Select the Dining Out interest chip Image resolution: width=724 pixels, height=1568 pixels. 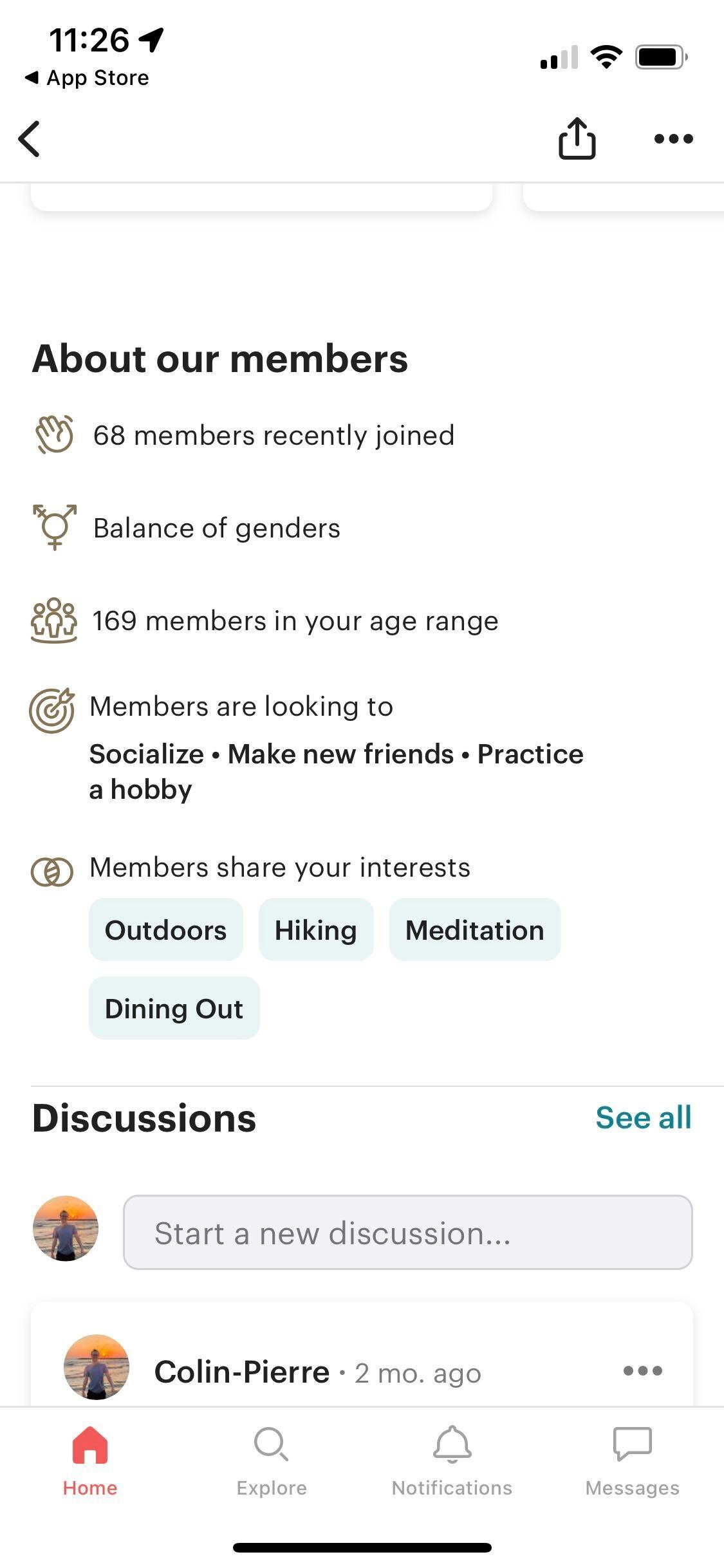(x=174, y=1009)
